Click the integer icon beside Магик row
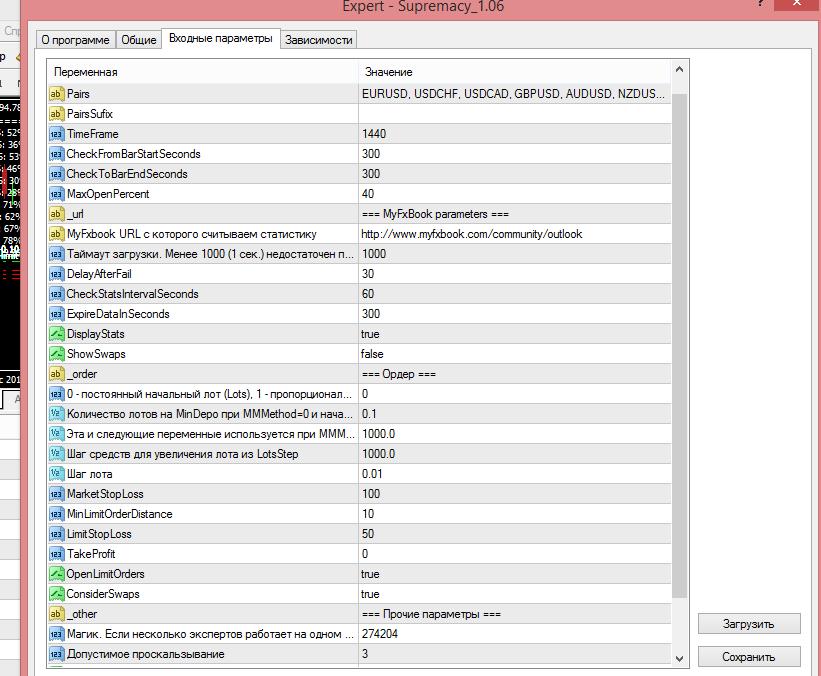This screenshot has width=821, height=676. point(56,634)
